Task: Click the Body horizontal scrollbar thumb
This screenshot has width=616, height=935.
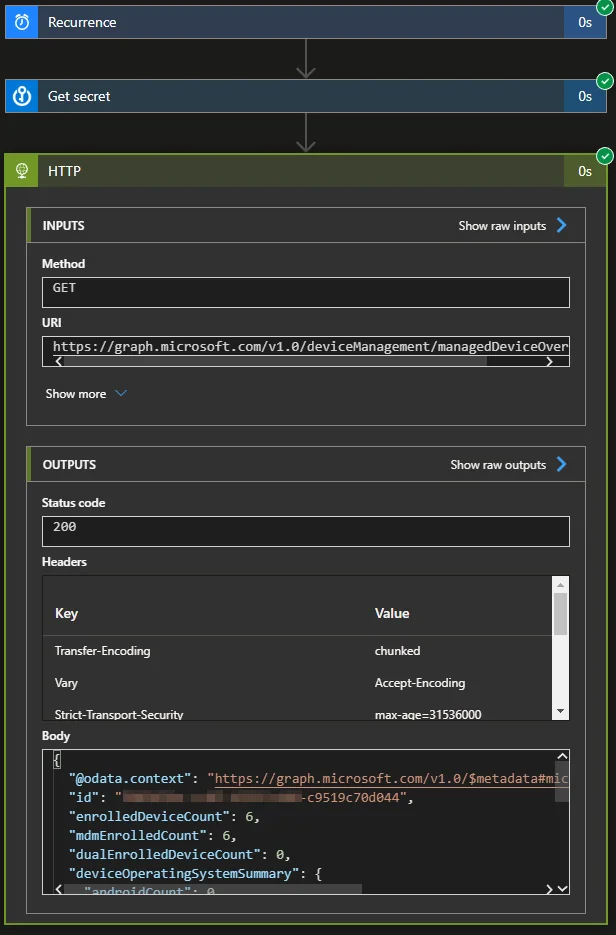Action: click(213, 889)
